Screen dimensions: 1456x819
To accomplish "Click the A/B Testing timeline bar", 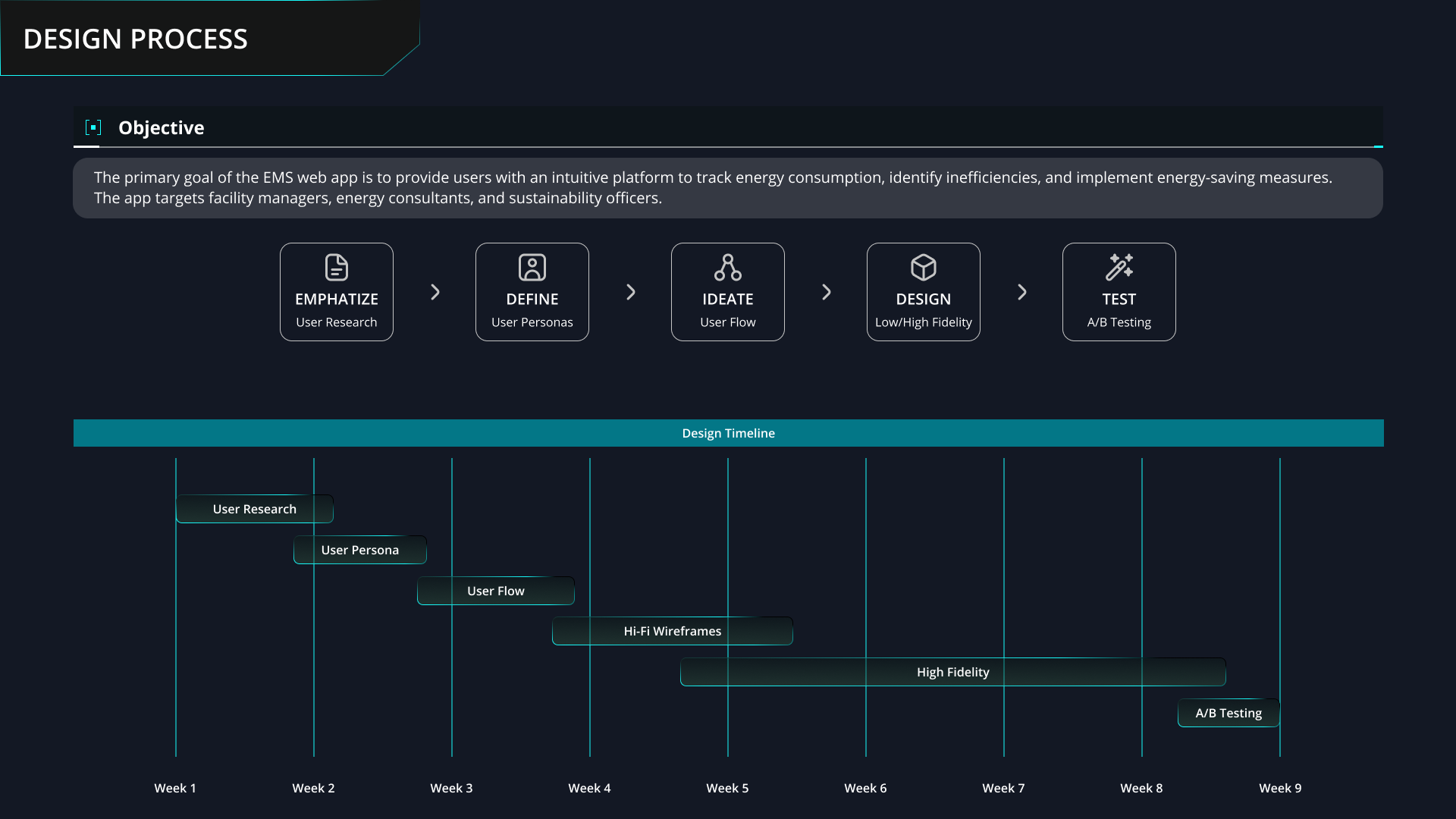I will [x=1228, y=713].
